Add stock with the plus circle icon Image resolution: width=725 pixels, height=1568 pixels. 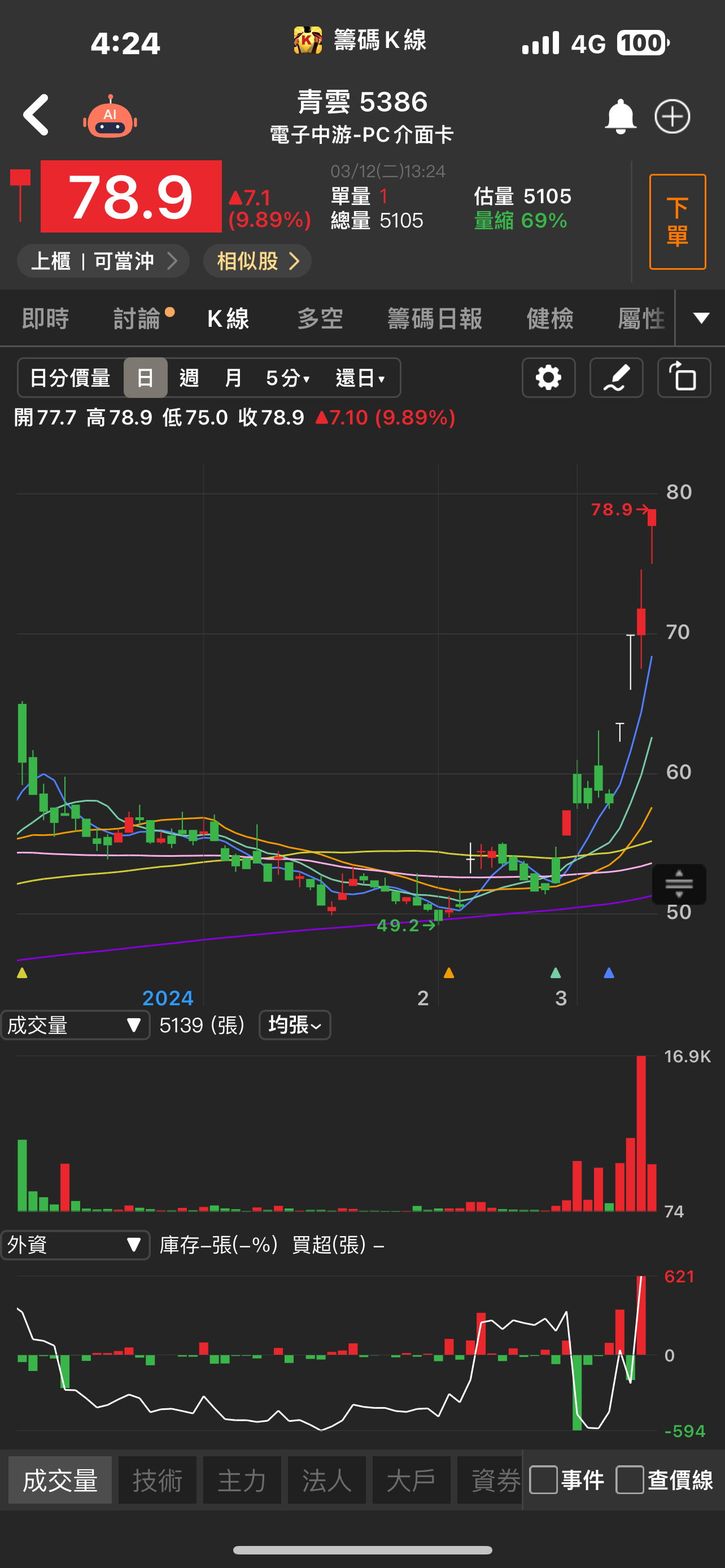pyautogui.click(x=672, y=116)
